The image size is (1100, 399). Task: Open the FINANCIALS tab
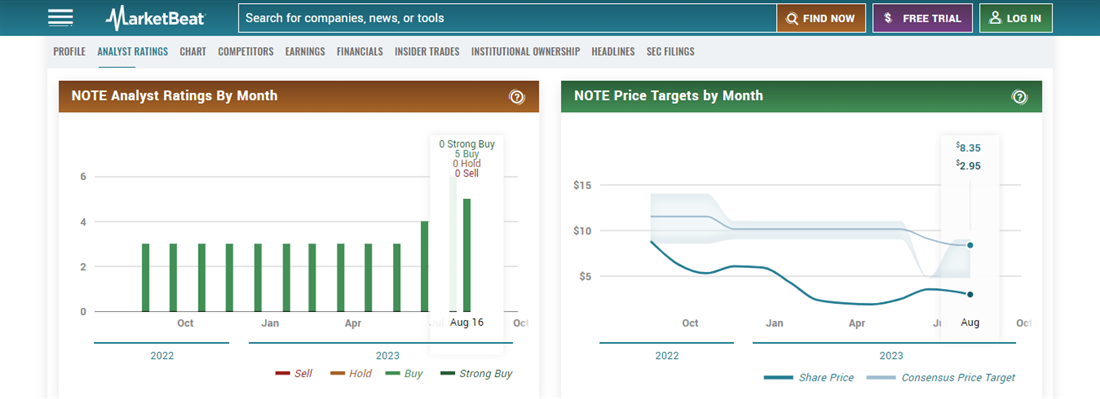tap(360, 51)
